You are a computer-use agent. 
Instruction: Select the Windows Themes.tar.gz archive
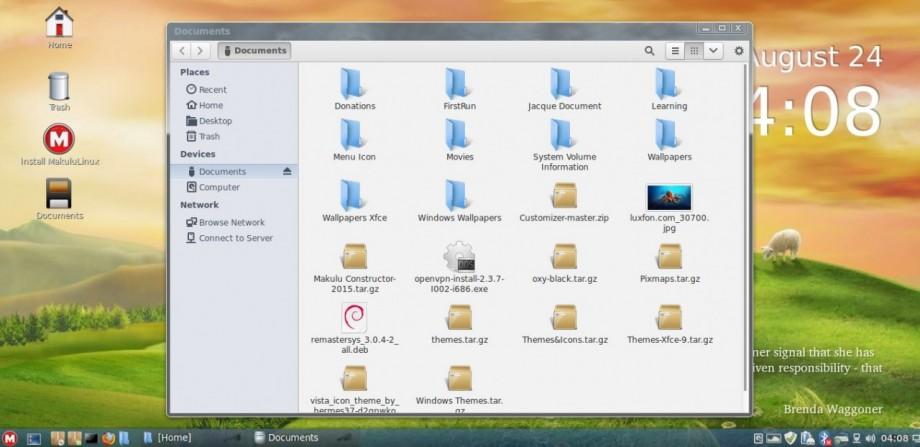(459, 387)
